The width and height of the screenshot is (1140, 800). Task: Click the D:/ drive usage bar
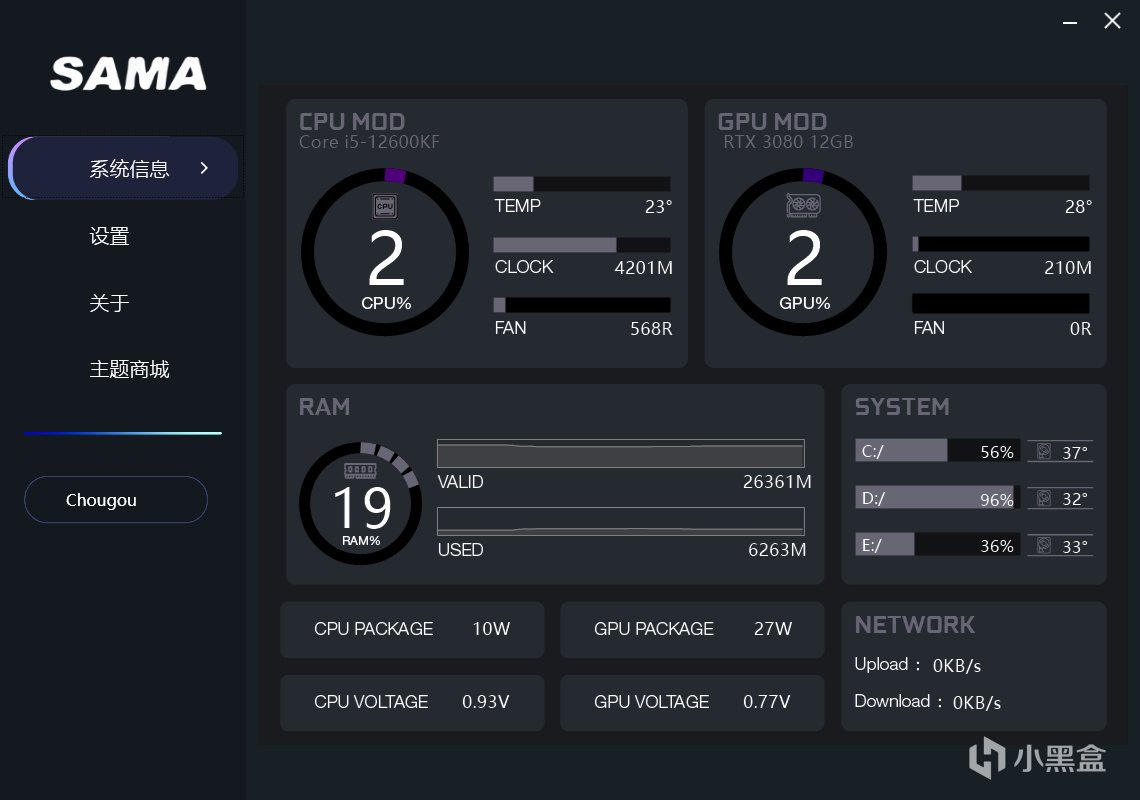click(938, 498)
